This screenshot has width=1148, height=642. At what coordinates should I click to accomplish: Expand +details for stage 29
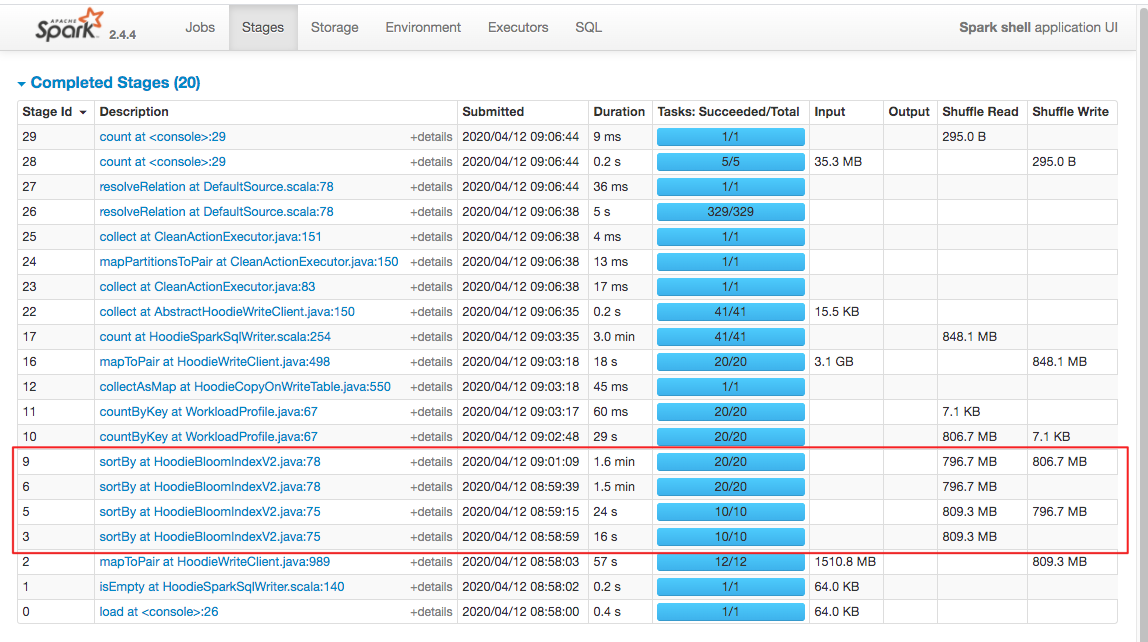pos(430,137)
